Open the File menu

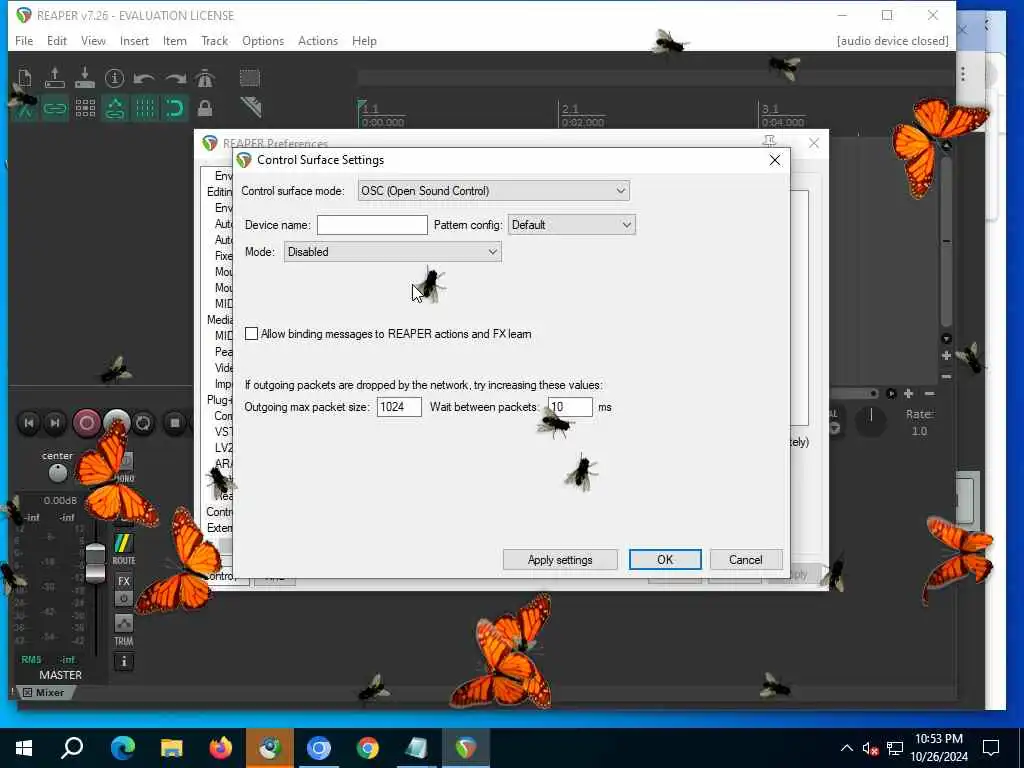pos(24,40)
